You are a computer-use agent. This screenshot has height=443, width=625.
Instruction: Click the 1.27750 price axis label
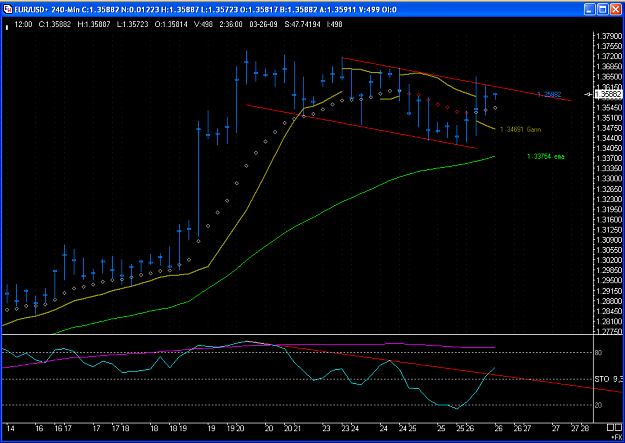tap(609, 331)
